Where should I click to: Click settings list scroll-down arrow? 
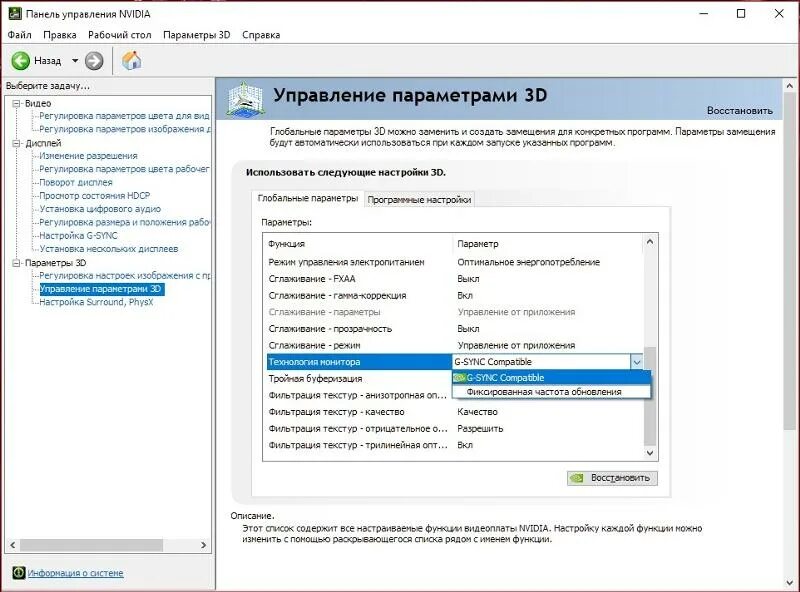point(650,453)
